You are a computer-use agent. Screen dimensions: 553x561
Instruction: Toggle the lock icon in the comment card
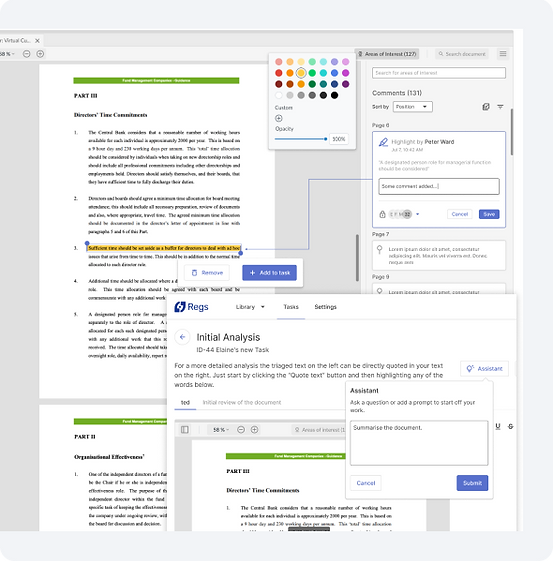point(382,214)
